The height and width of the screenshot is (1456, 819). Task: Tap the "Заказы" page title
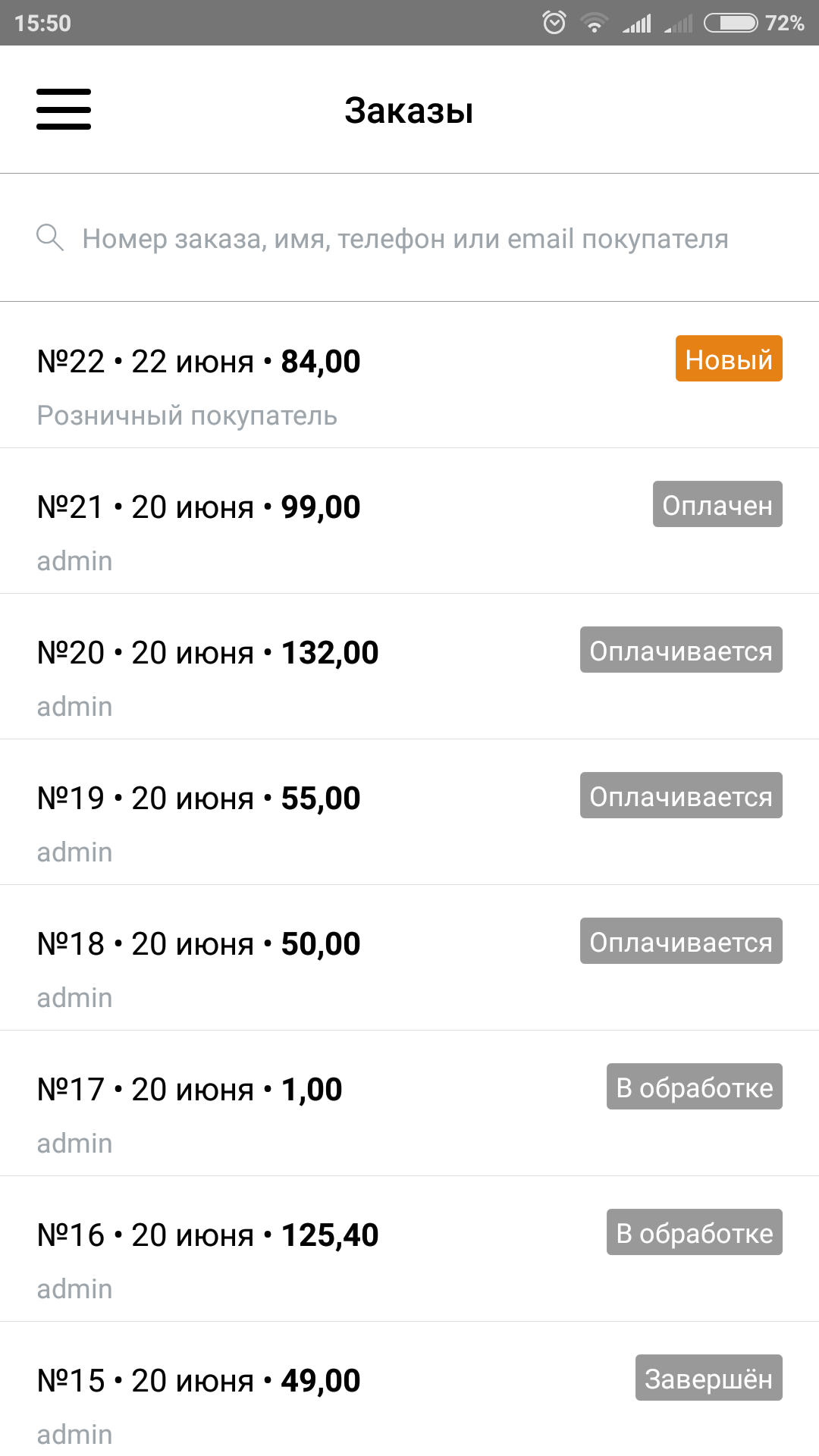click(x=409, y=111)
